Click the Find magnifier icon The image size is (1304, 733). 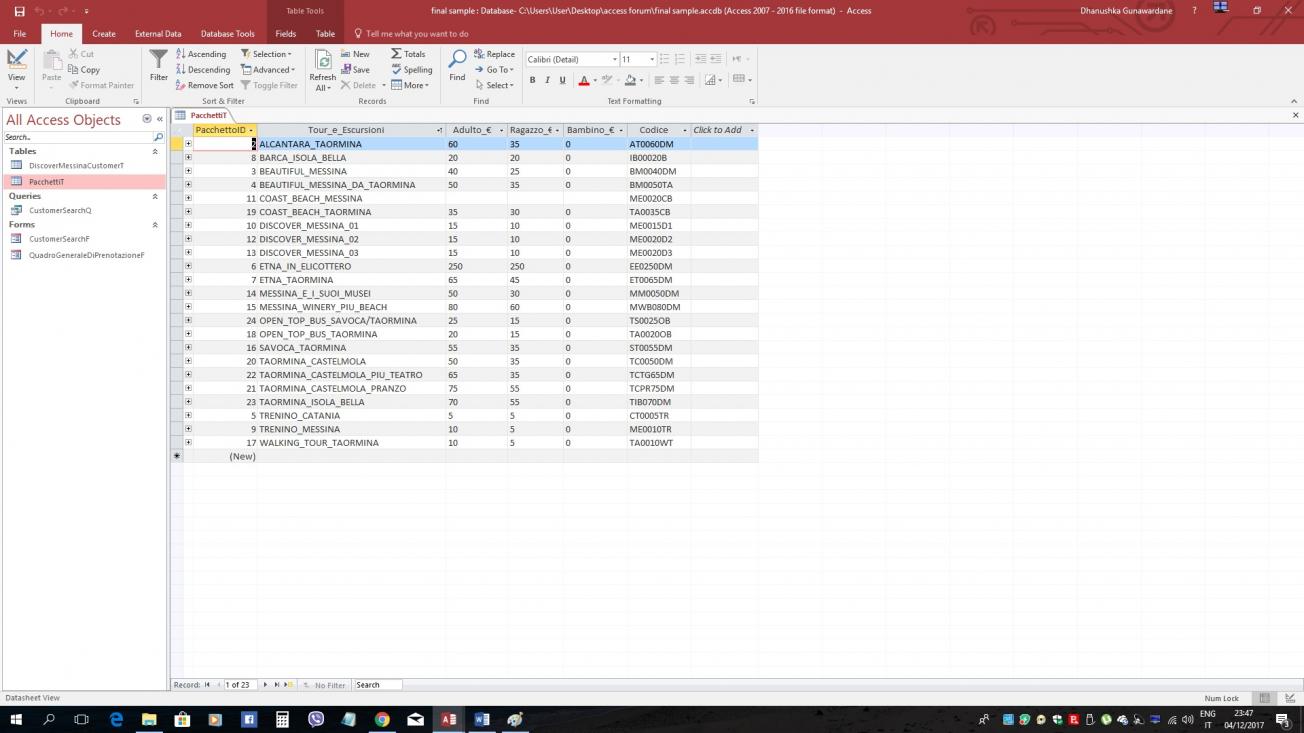click(x=457, y=60)
